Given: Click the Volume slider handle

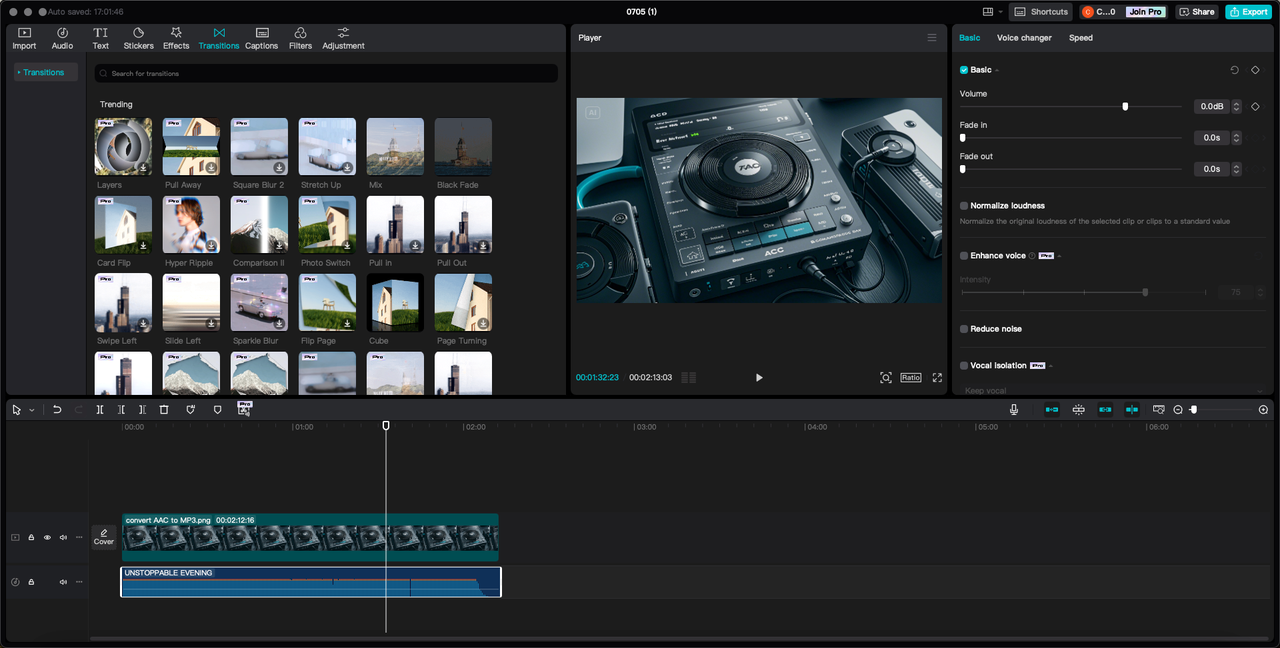Looking at the screenshot, I should pos(1125,106).
